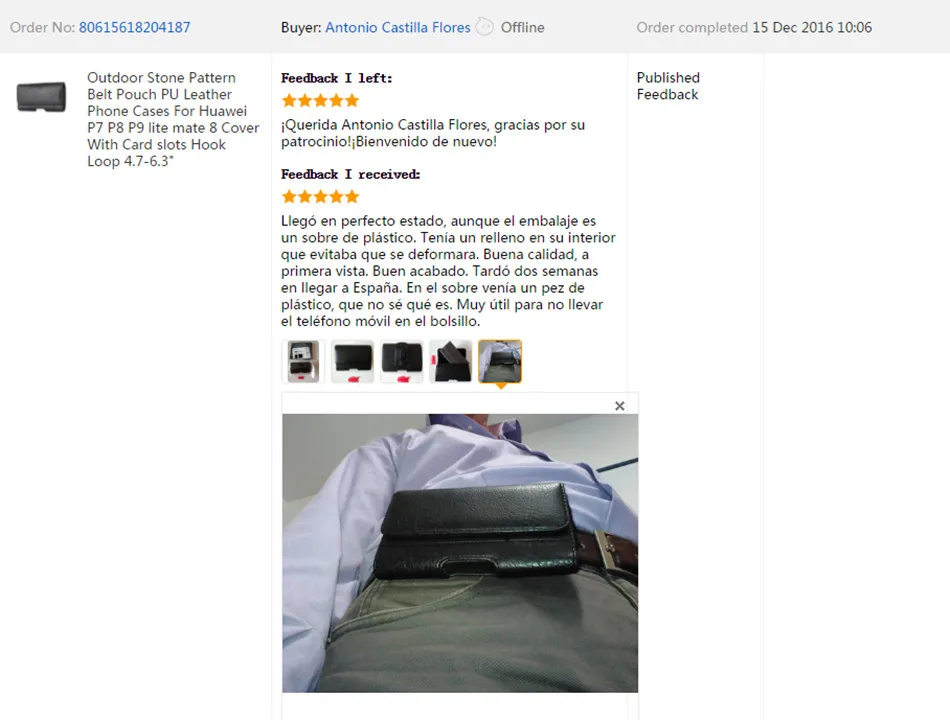Select third review photo thumbnail

402,362
